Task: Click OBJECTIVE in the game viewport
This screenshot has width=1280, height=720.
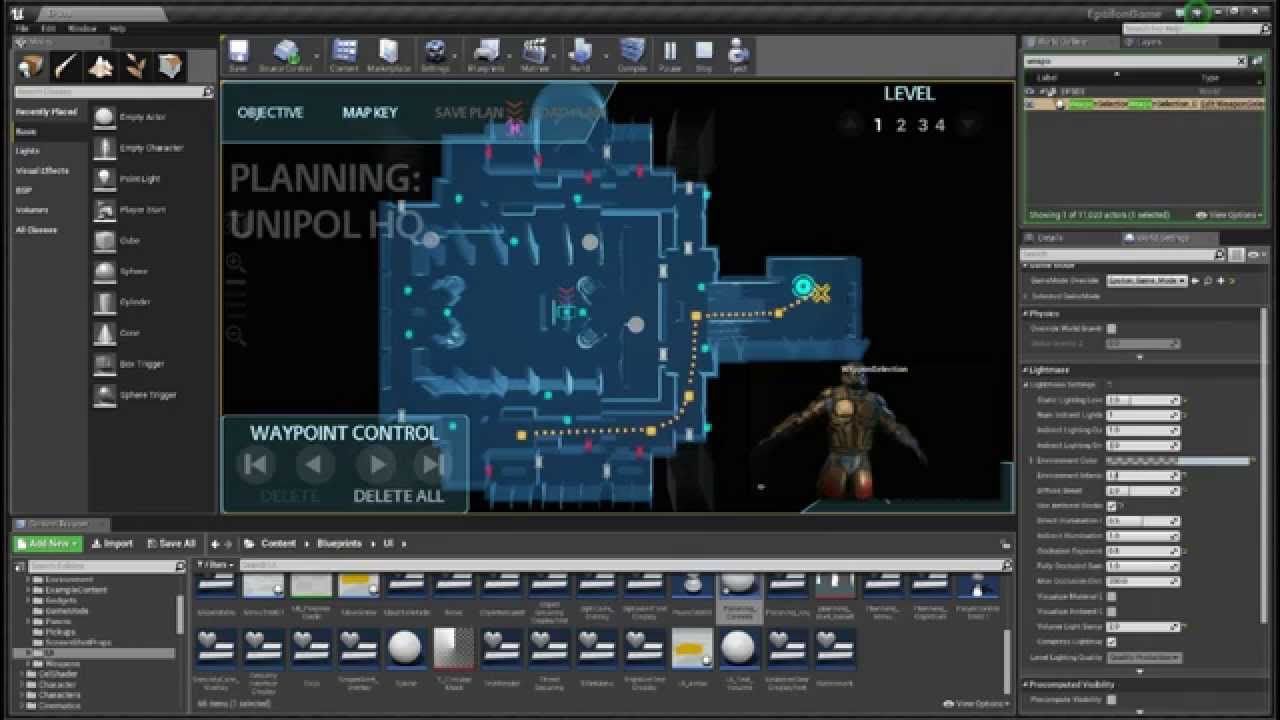Action: click(x=270, y=113)
